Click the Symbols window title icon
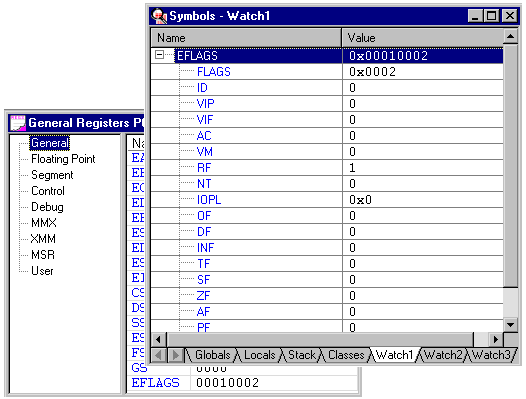Viewport: 526px width, 399px height. [159, 16]
